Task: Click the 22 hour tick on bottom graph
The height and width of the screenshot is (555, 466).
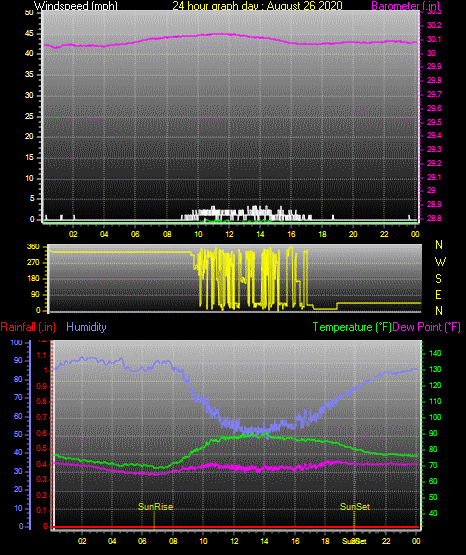Action: click(386, 541)
